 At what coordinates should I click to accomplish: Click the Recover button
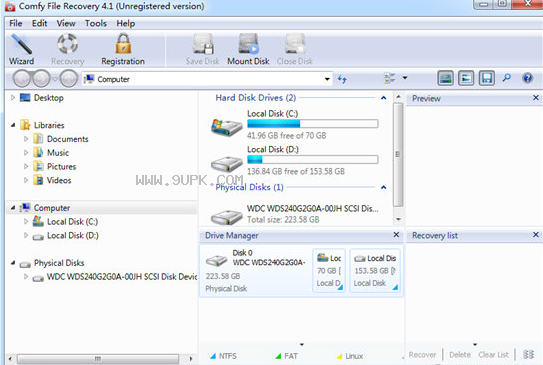coord(422,355)
